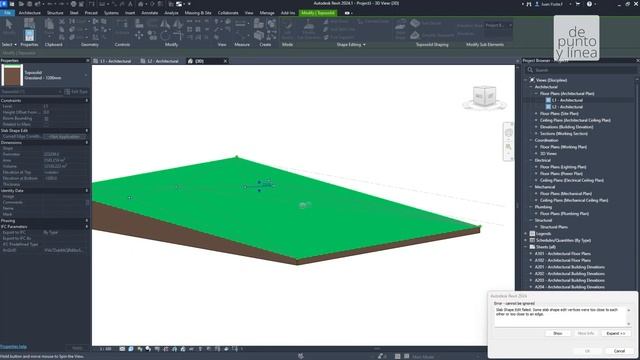
Task: Click the zoom tool on the navigation bar
Action: point(509,147)
